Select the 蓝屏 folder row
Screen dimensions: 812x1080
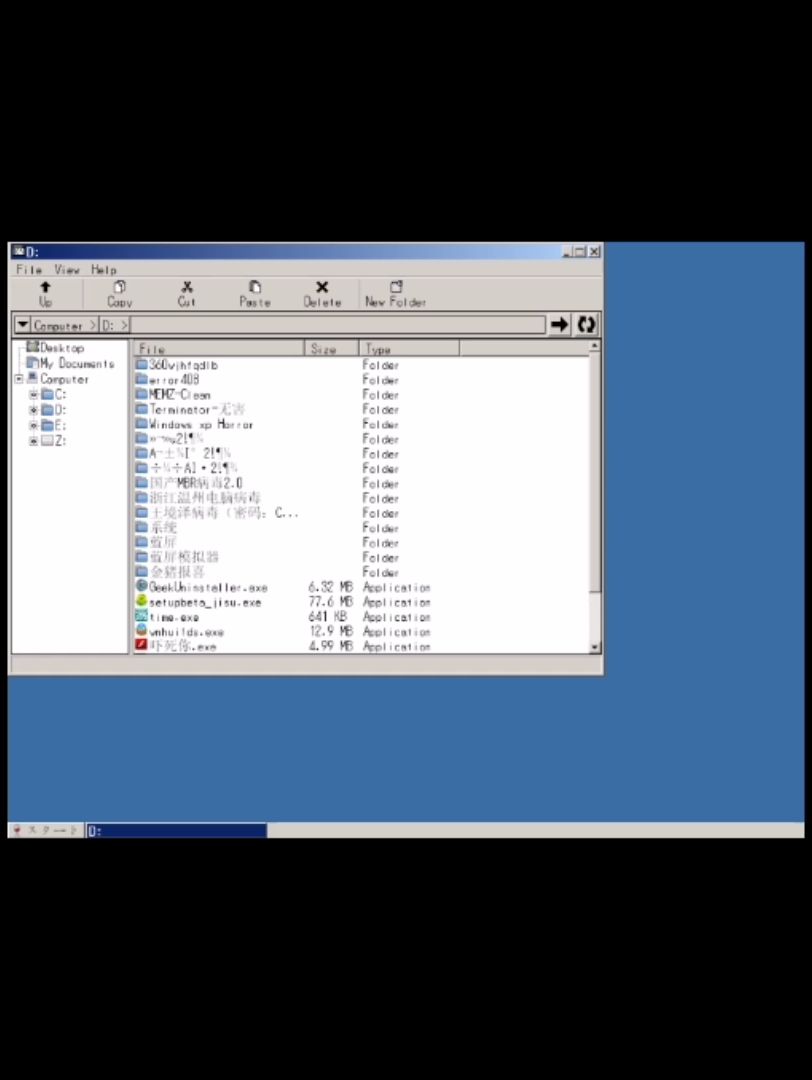coord(362,542)
